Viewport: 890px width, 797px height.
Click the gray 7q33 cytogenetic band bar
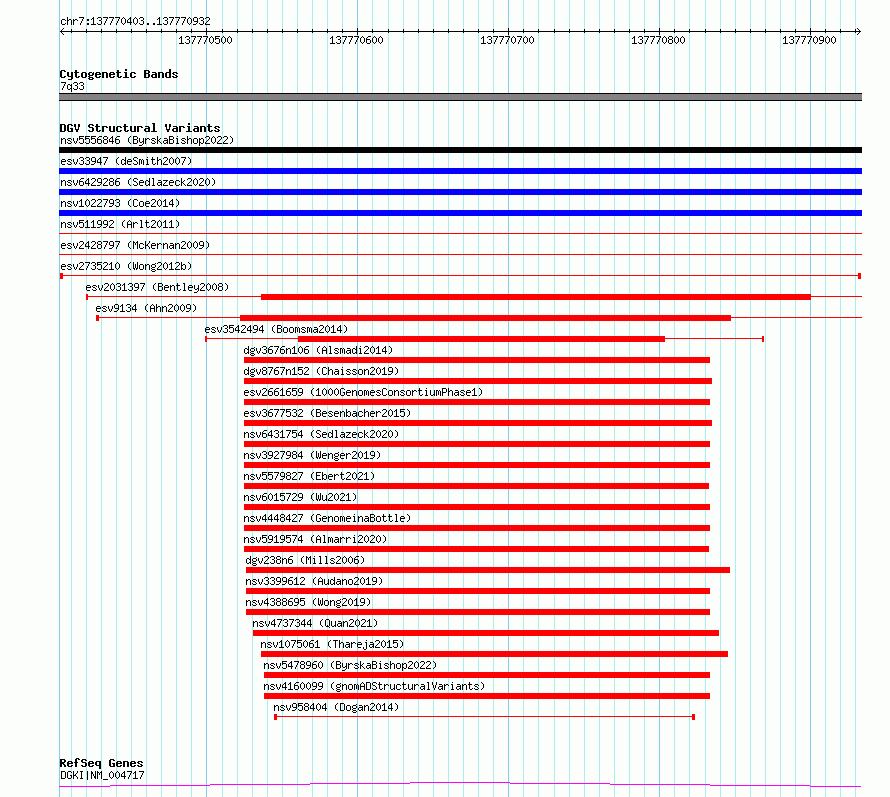[x=460, y=97]
